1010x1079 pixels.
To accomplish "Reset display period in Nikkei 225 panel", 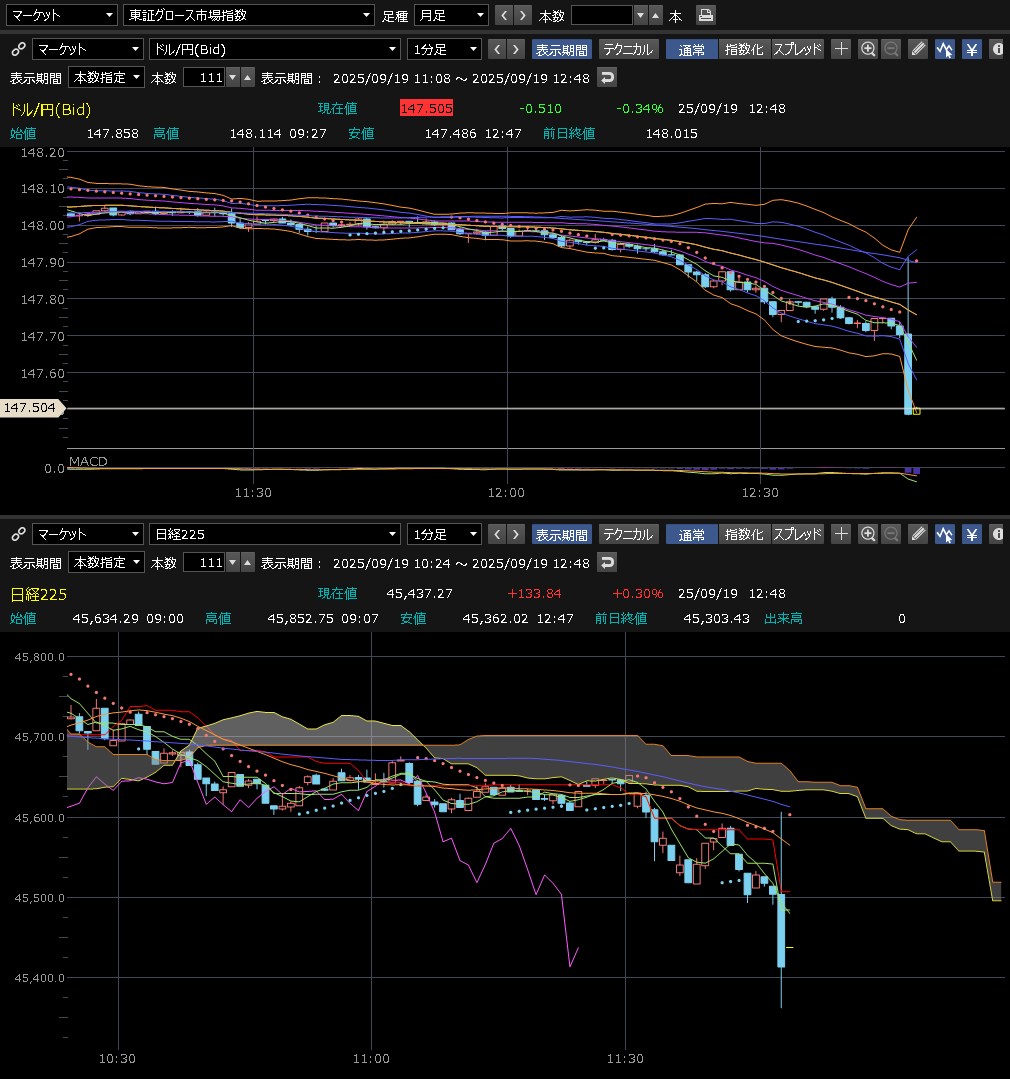I will 607,563.
